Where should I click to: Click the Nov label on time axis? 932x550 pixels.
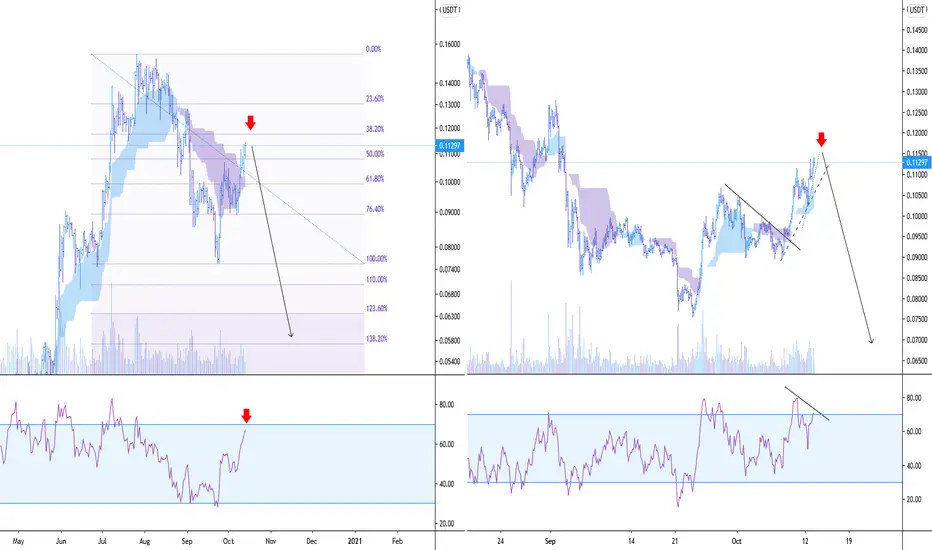click(x=270, y=541)
